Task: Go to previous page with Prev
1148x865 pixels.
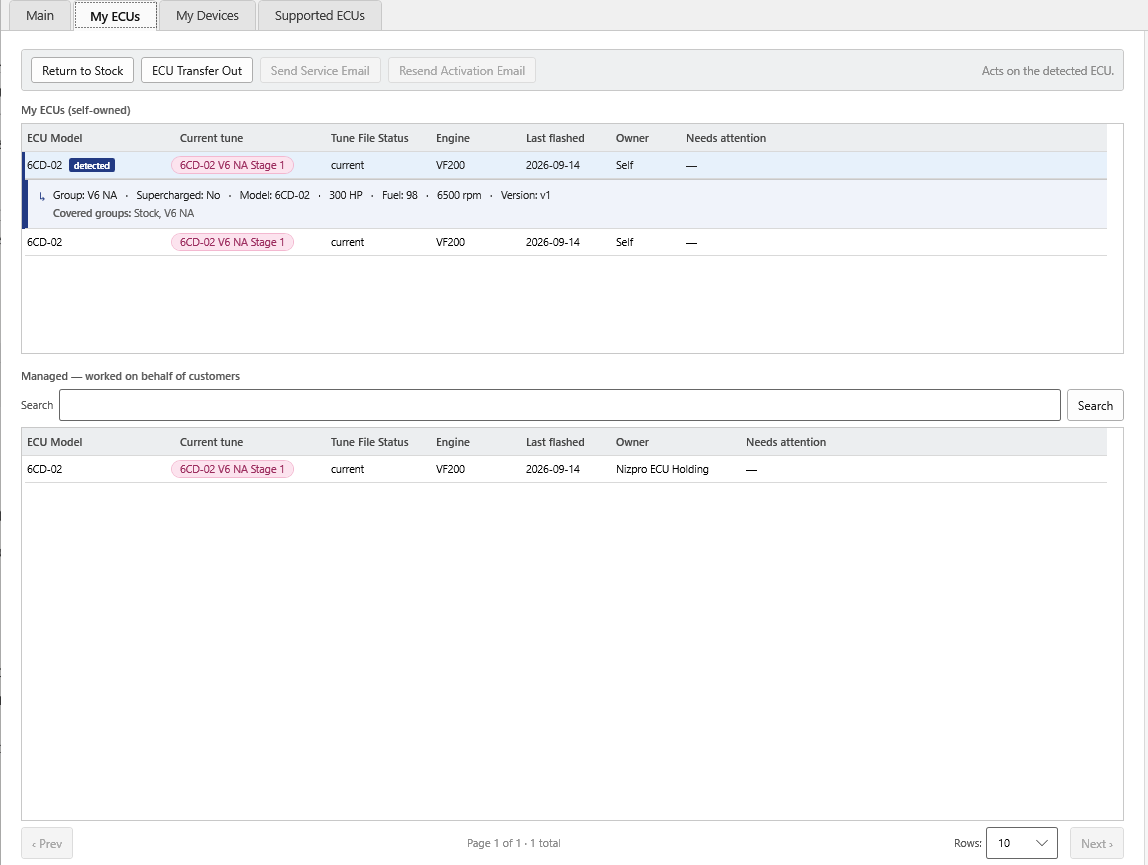Action: (x=47, y=843)
